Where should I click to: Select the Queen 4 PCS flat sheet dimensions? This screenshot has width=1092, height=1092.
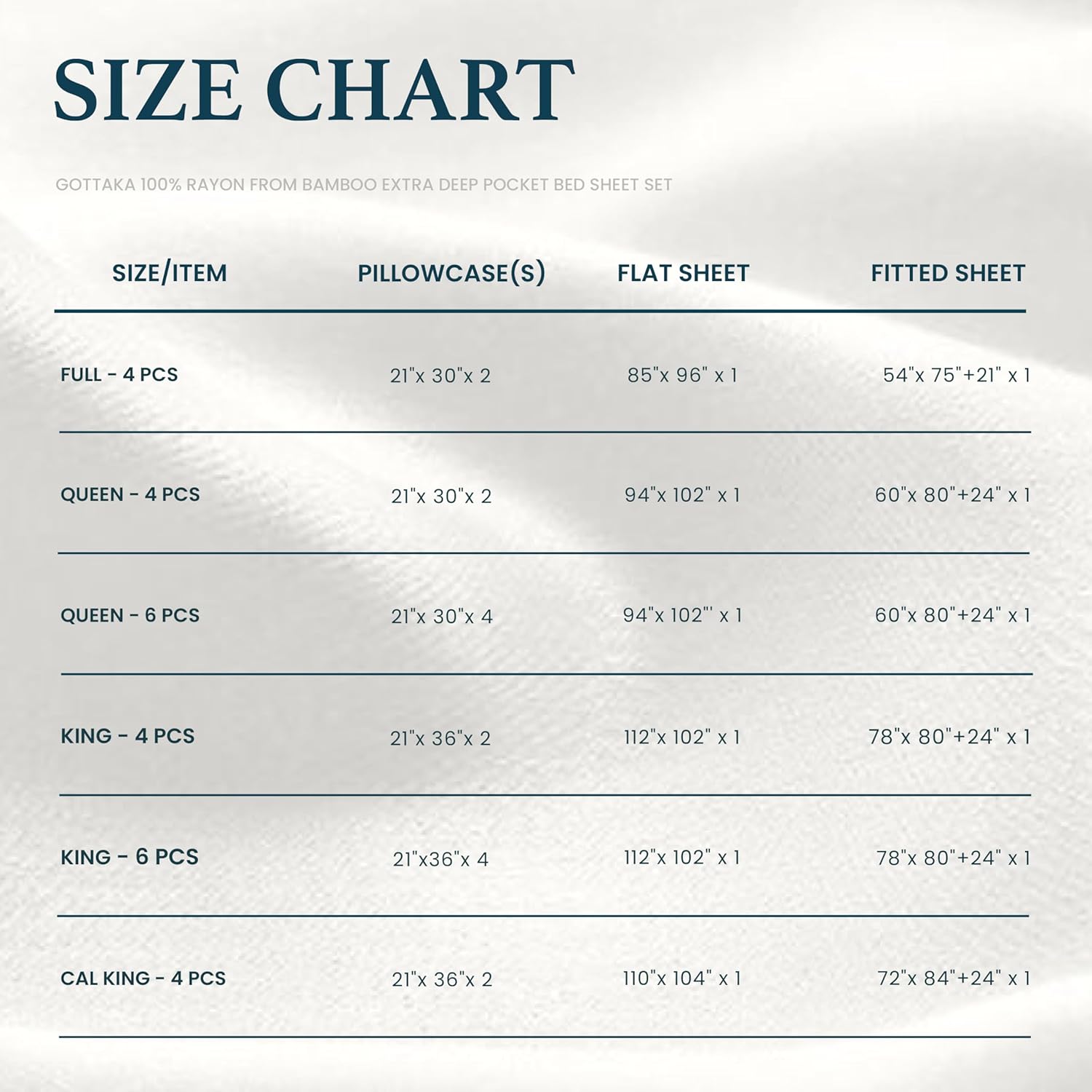coord(682,496)
